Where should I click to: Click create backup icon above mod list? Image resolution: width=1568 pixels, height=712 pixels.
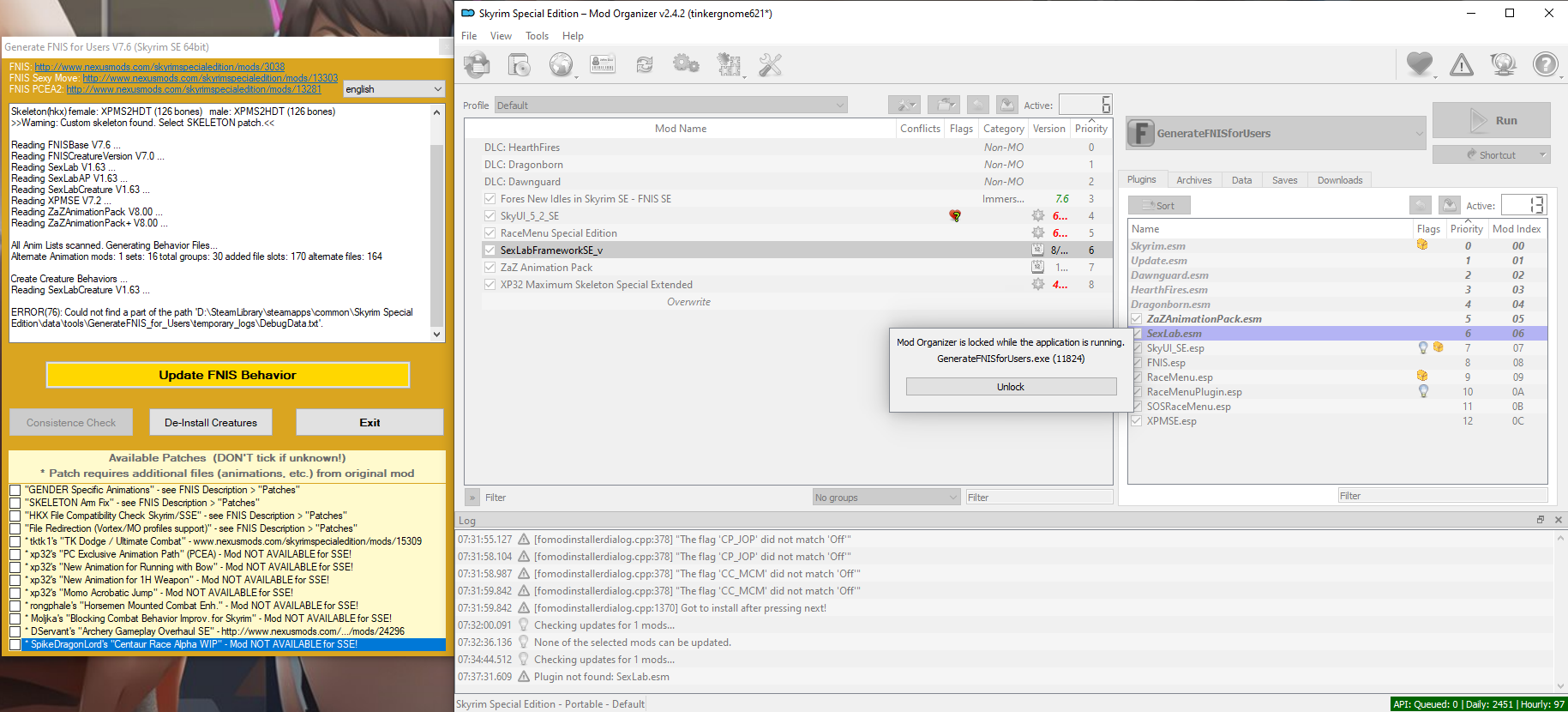click(x=1007, y=105)
